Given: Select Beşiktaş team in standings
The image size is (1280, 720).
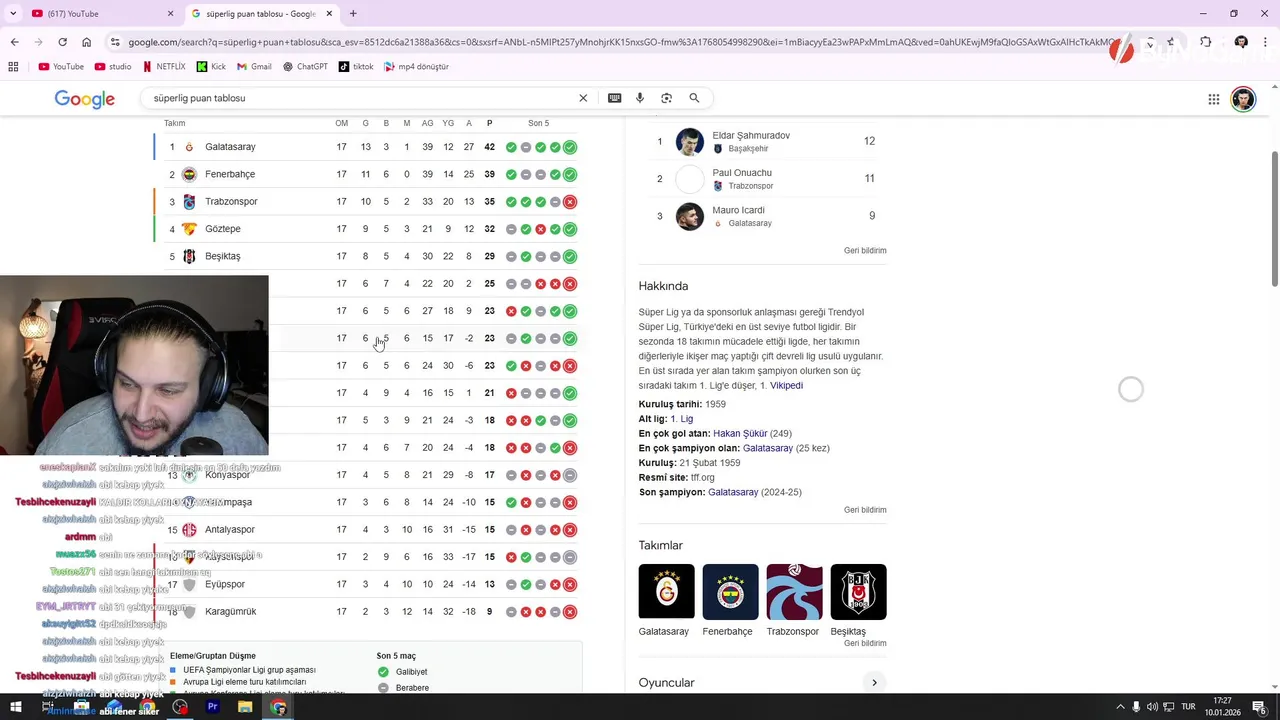Looking at the screenshot, I should (x=222, y=256).
